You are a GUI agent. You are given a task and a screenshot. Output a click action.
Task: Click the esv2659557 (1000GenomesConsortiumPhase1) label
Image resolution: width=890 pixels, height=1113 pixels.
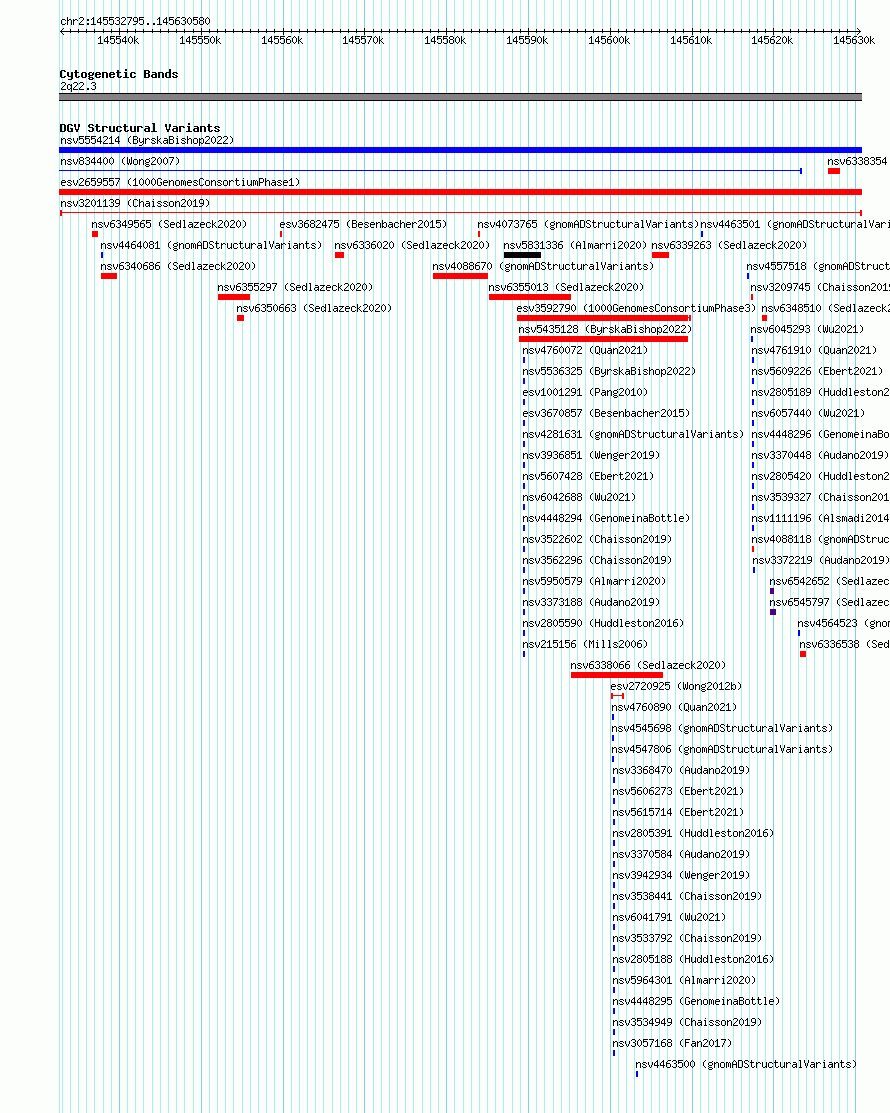click(180, 182)
